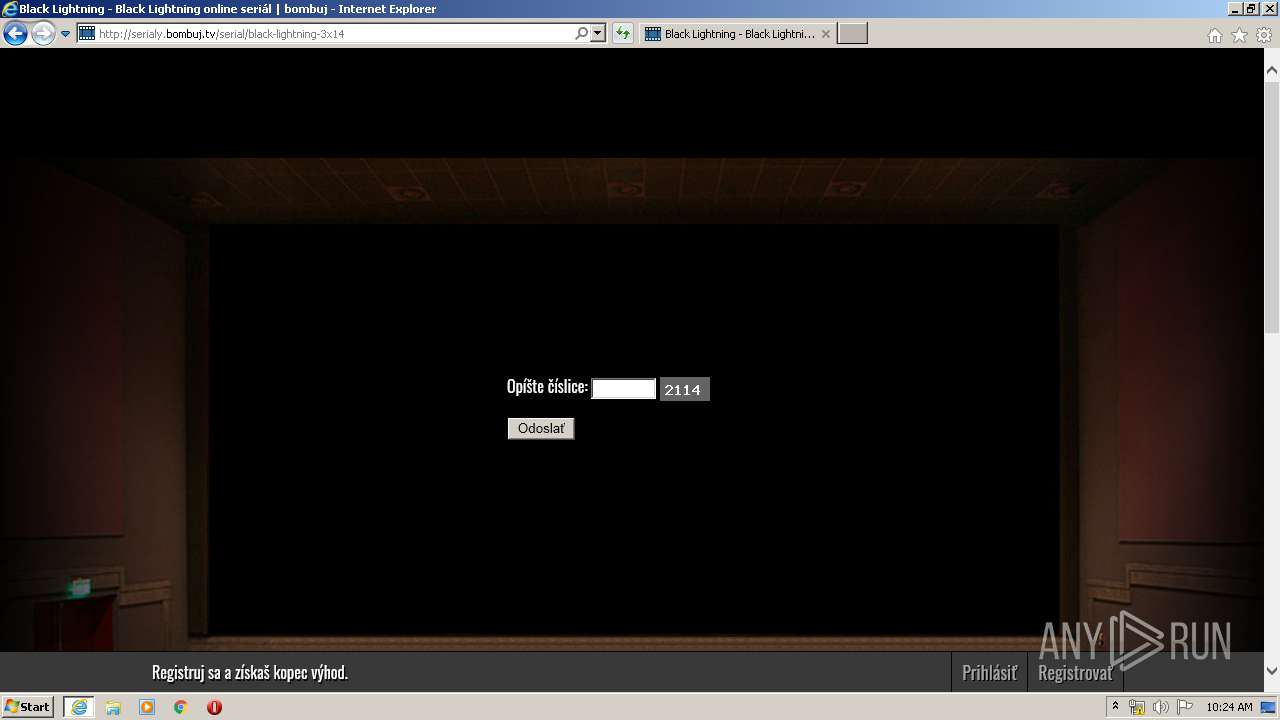The height and width of the screenshot is (720, 1280).
Task: Click the Action Center flag icon
Action: 1184,707
